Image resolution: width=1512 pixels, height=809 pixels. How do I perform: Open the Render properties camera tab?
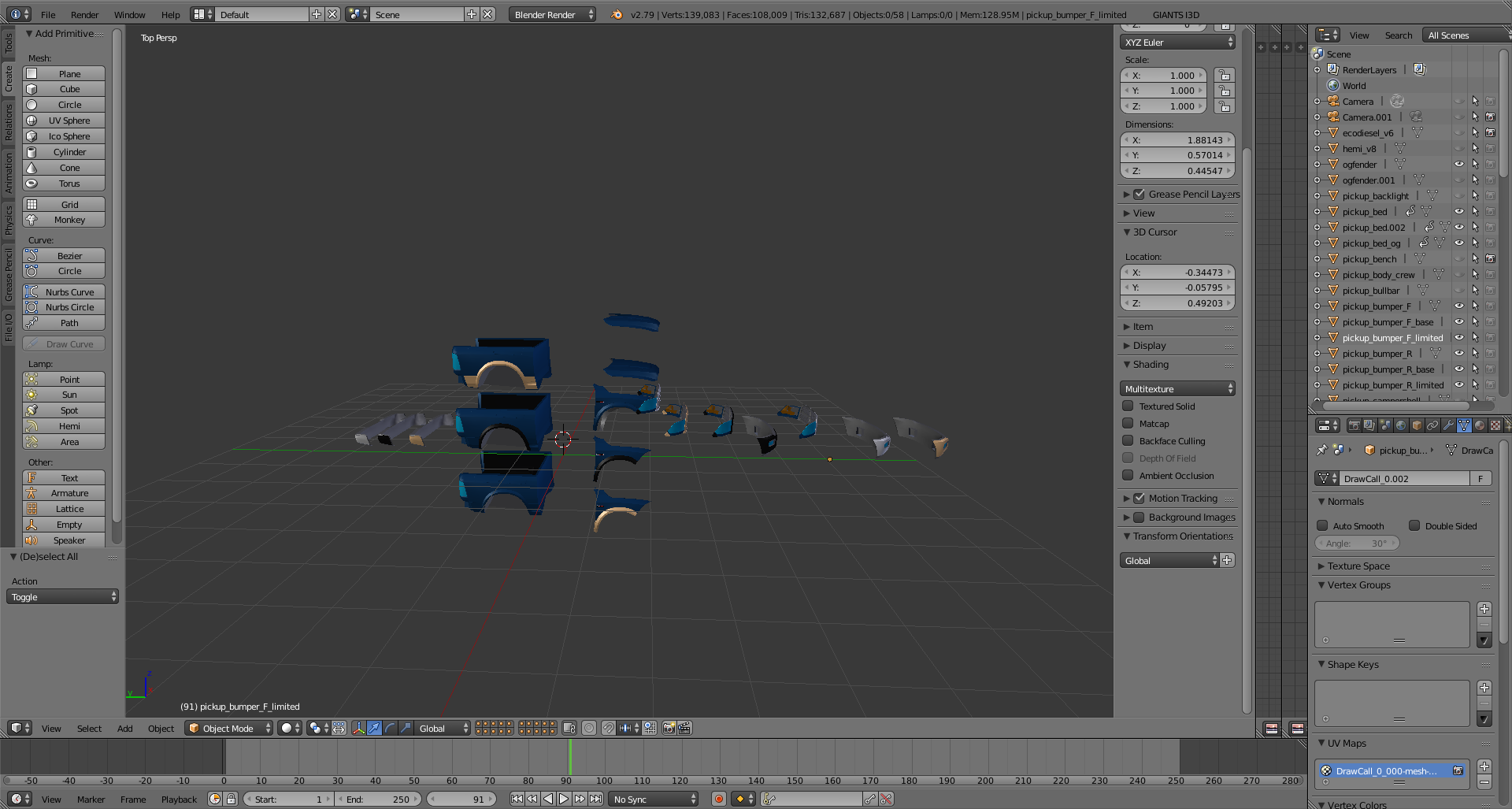(x=1354, y=425)
